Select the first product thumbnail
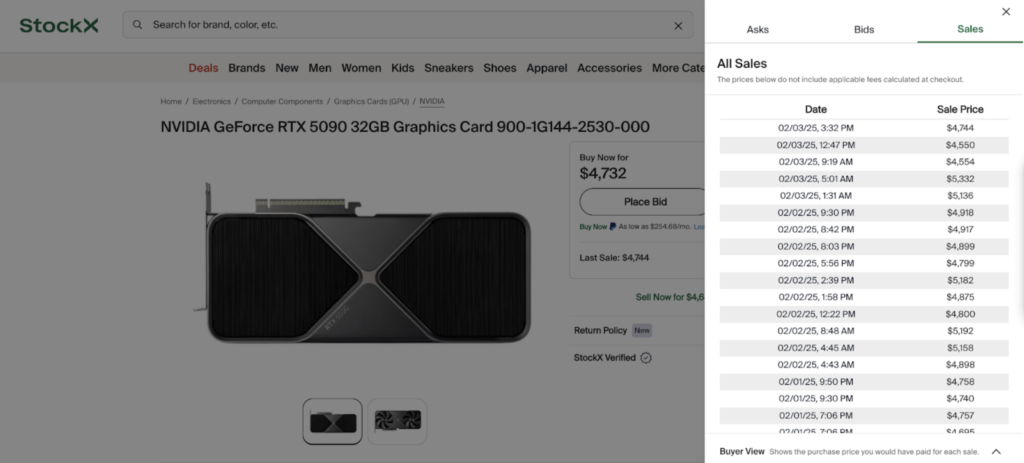The width and height of the screenshot is (1024, 463). (332, 421)
